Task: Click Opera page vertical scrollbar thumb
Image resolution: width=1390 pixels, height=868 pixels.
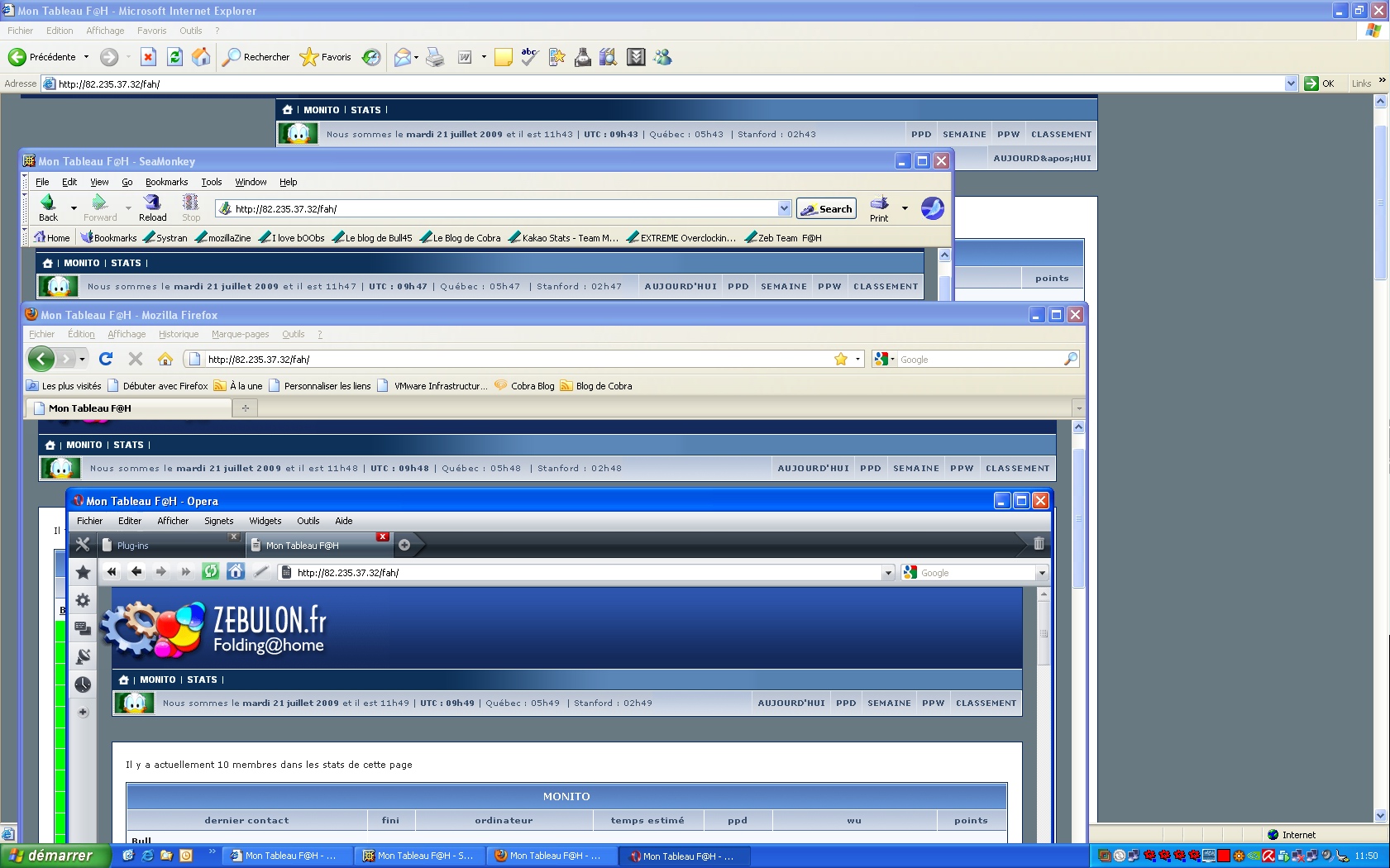Action: pyautogui.click(x=1044, y=634)
